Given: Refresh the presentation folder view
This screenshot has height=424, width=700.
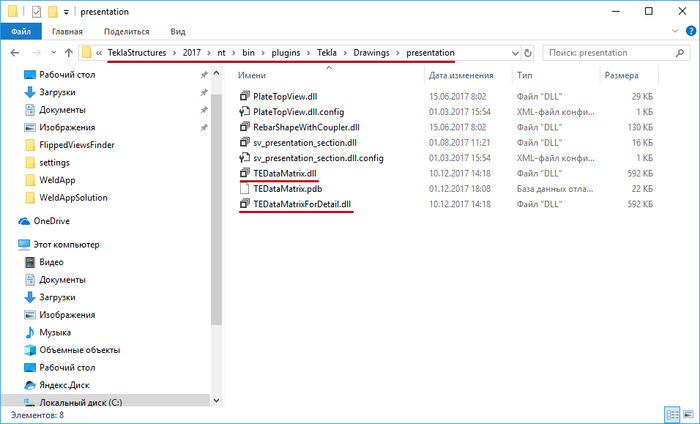Looking at the screenshot, I should 528,53.
